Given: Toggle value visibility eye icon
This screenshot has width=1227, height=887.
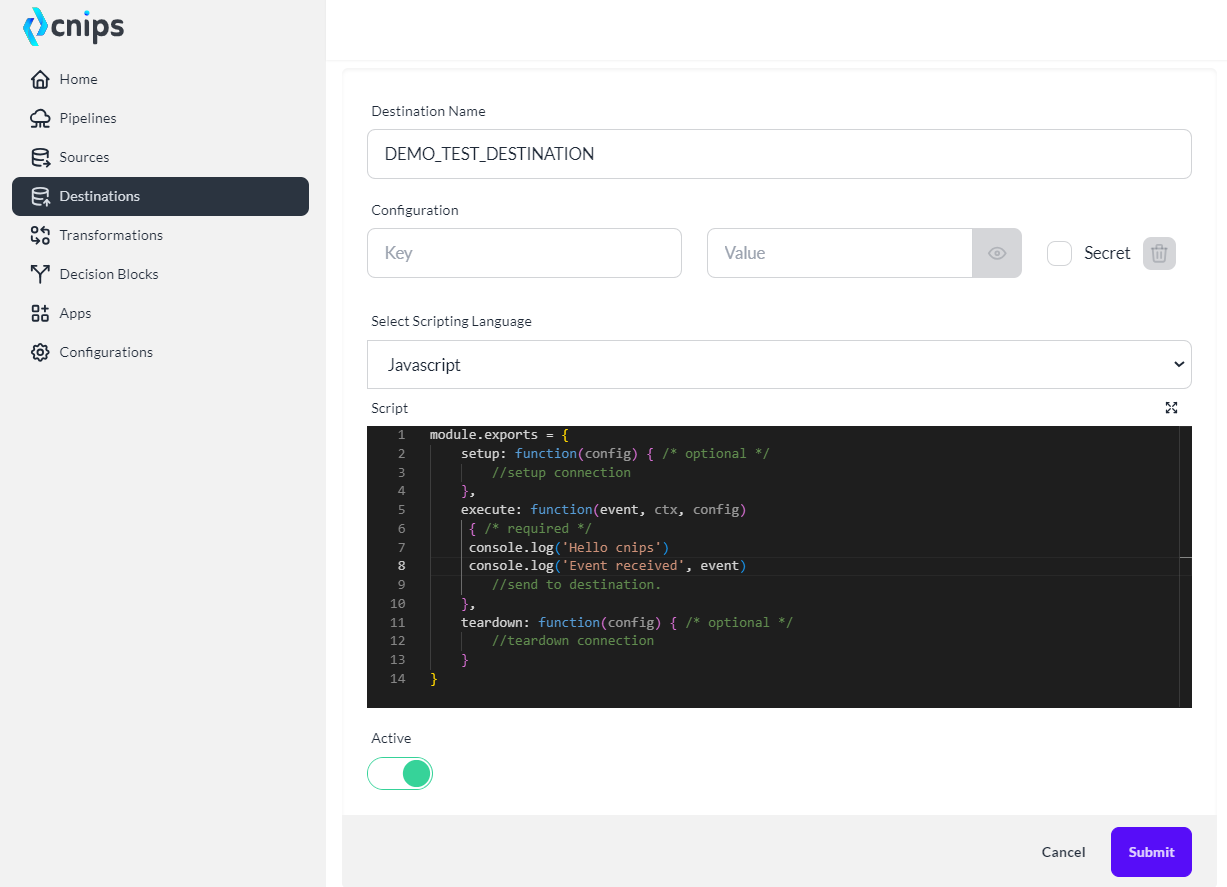Looking at the screenshot, I should click(997, 253).
